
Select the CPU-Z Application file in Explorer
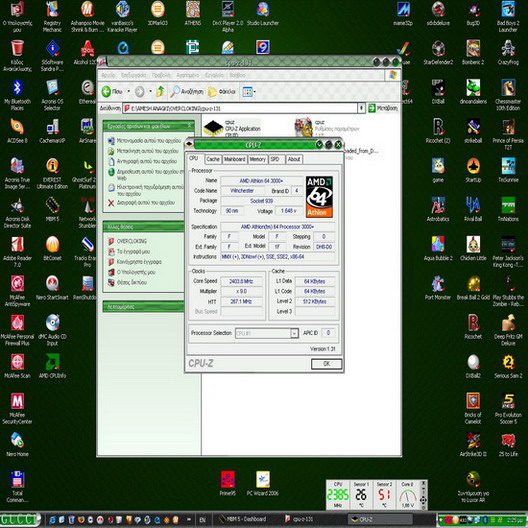click(x=232, y=128)
